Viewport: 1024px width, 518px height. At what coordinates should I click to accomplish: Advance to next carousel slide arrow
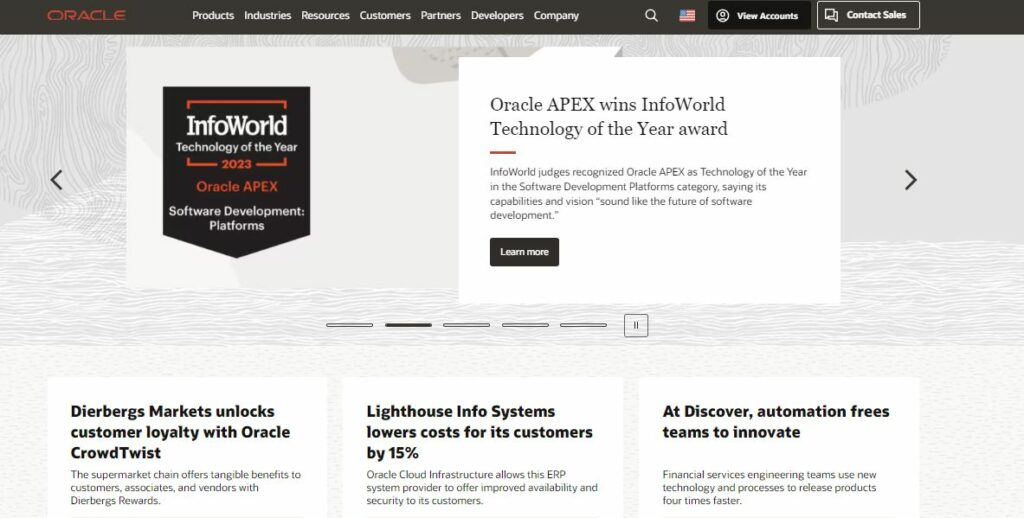(x=910, y=180)
